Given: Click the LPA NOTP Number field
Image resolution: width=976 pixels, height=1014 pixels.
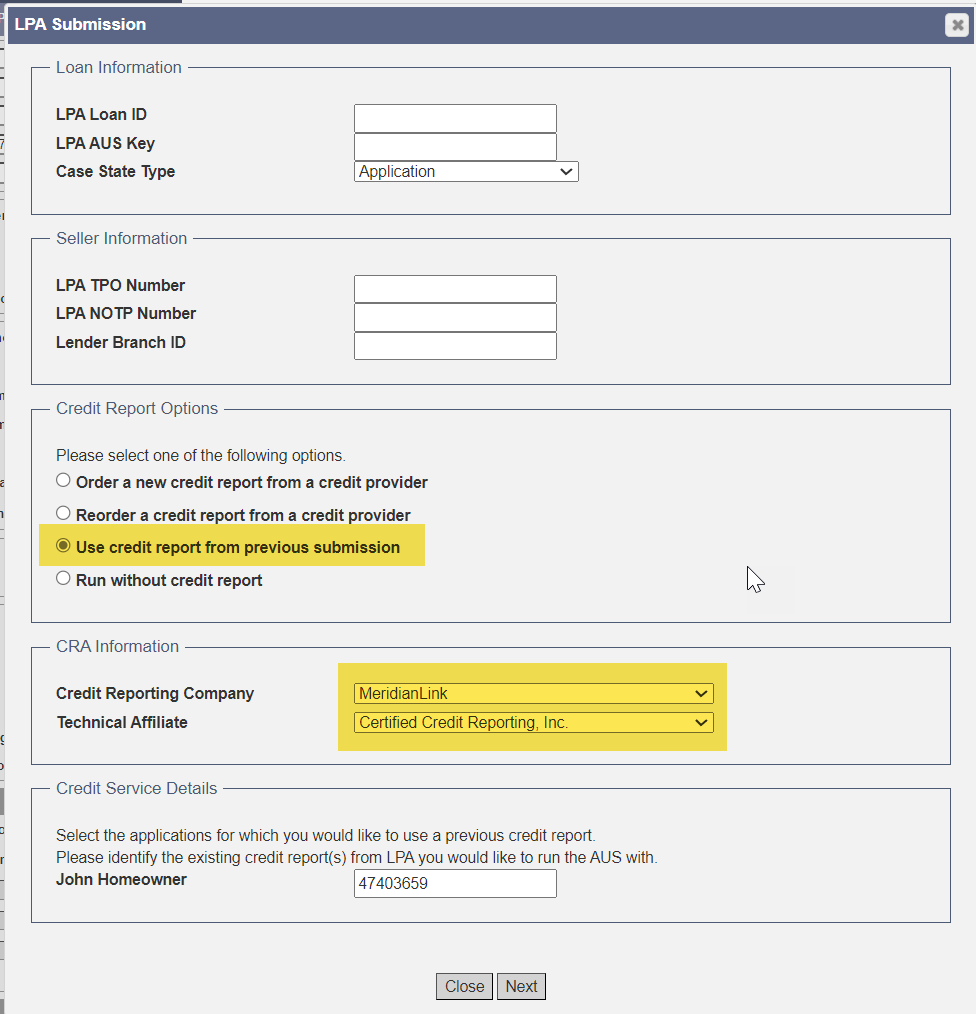Looking at the screenshot, I should 455,318.
